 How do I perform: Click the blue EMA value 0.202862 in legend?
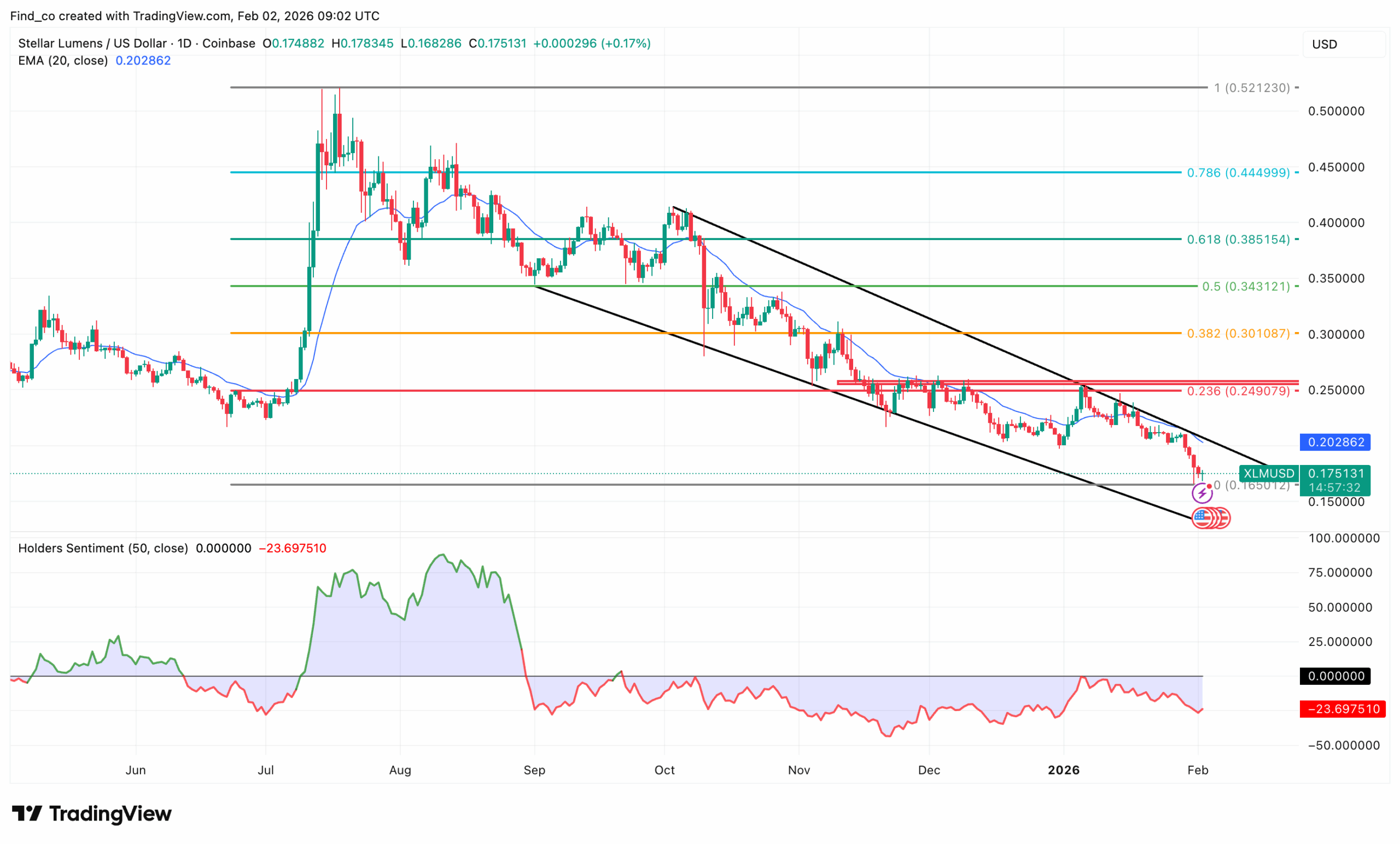tap(143, 60)
